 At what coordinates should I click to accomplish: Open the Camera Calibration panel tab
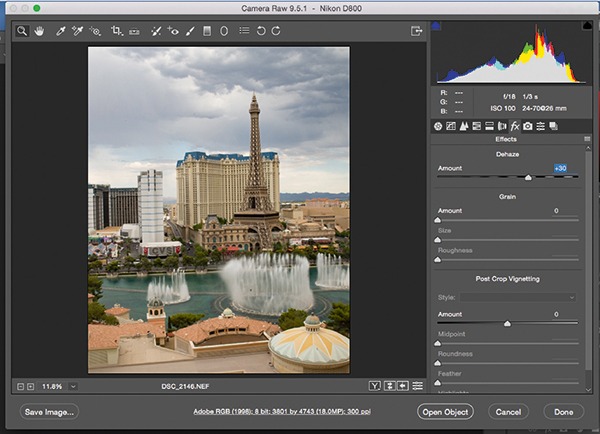pos(528,126)
